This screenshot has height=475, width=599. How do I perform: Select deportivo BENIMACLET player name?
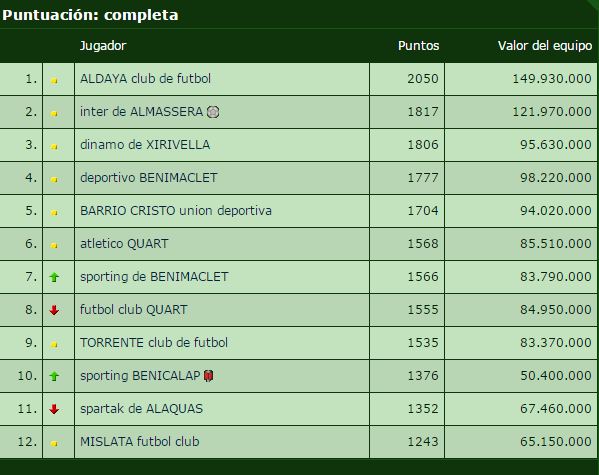pos(149,178)
